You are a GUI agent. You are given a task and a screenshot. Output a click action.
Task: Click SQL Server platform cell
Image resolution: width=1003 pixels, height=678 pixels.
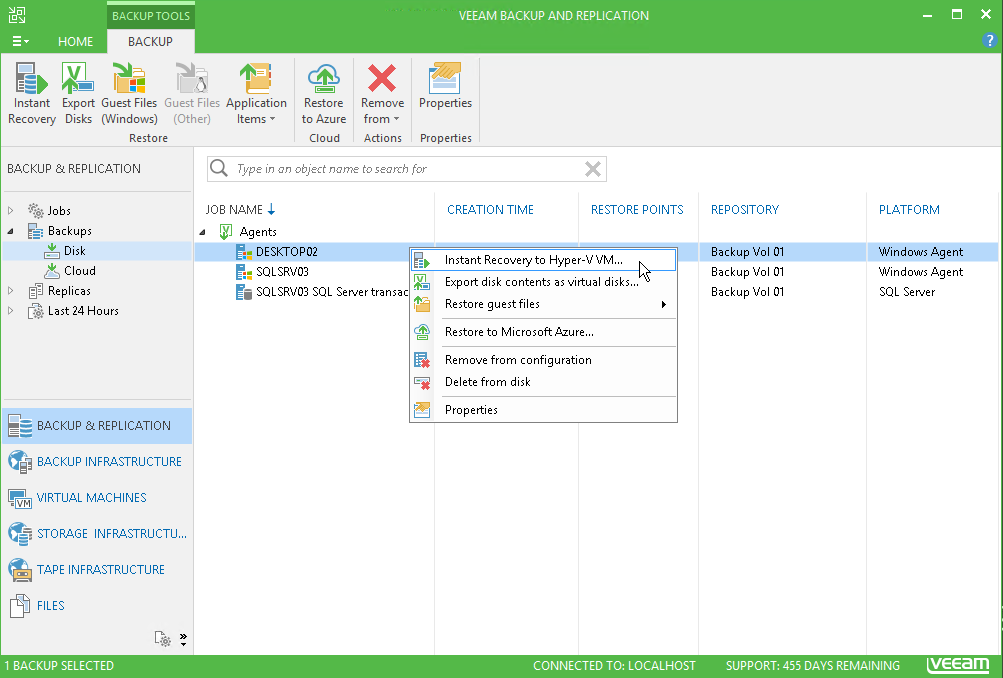pos(906,292)
